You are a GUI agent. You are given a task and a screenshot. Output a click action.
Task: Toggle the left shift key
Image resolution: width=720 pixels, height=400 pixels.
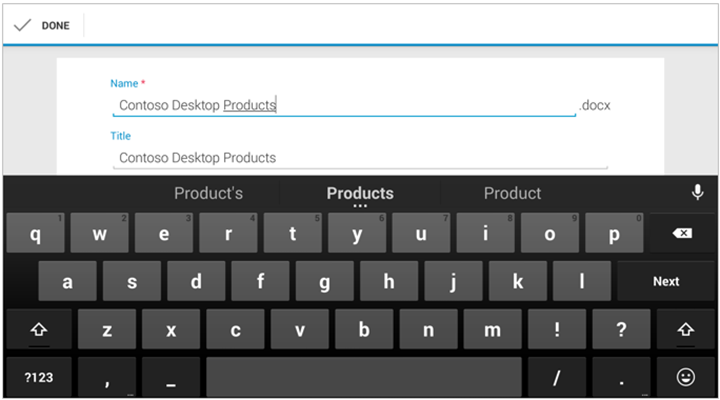36,329
